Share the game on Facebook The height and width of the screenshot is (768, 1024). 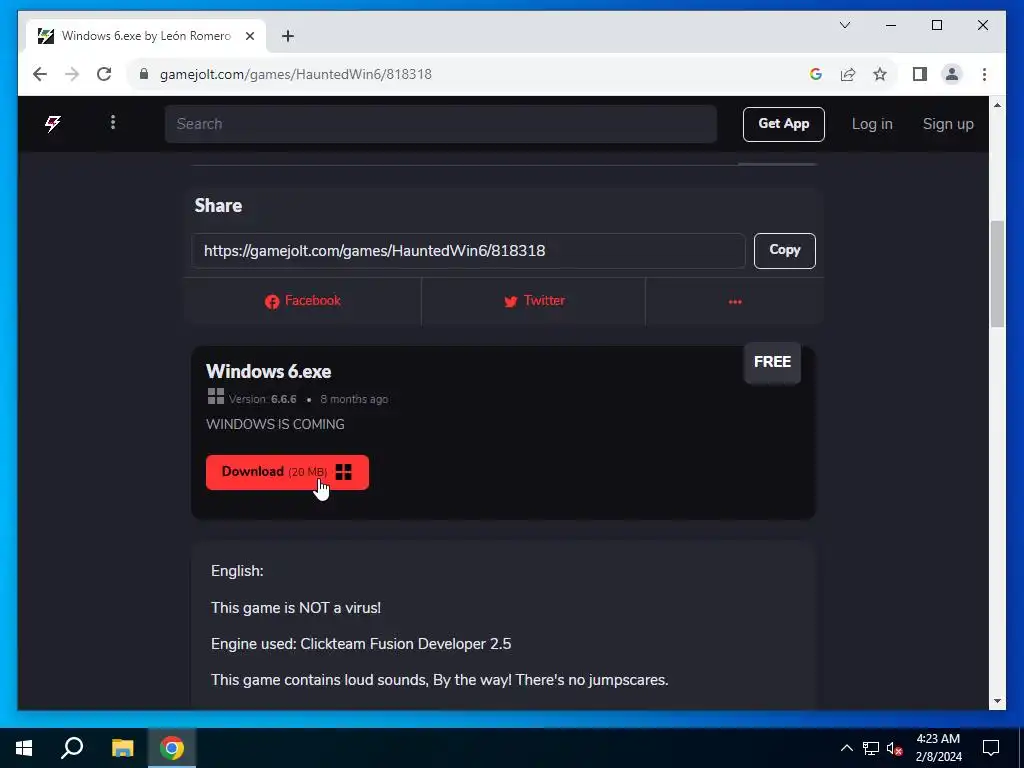point(302,300)
